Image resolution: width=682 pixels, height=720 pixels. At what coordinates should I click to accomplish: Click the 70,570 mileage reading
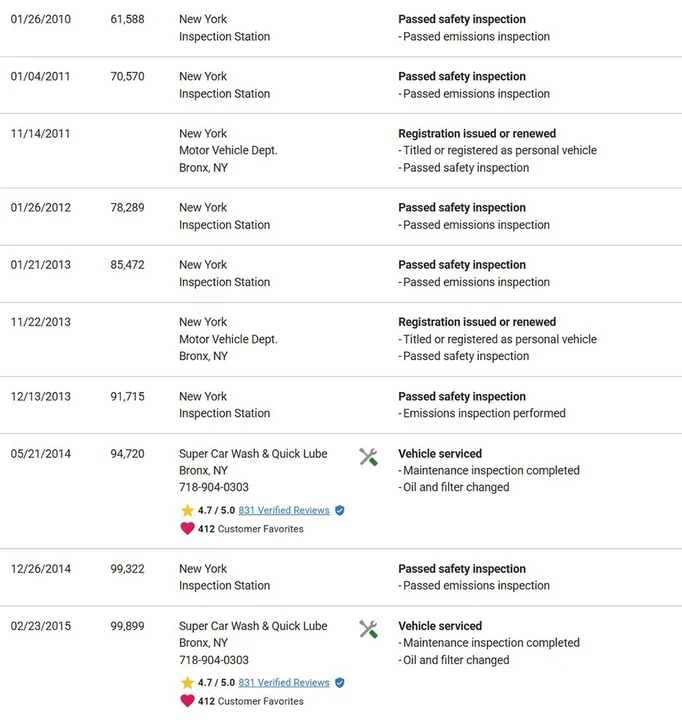point(127,76)
